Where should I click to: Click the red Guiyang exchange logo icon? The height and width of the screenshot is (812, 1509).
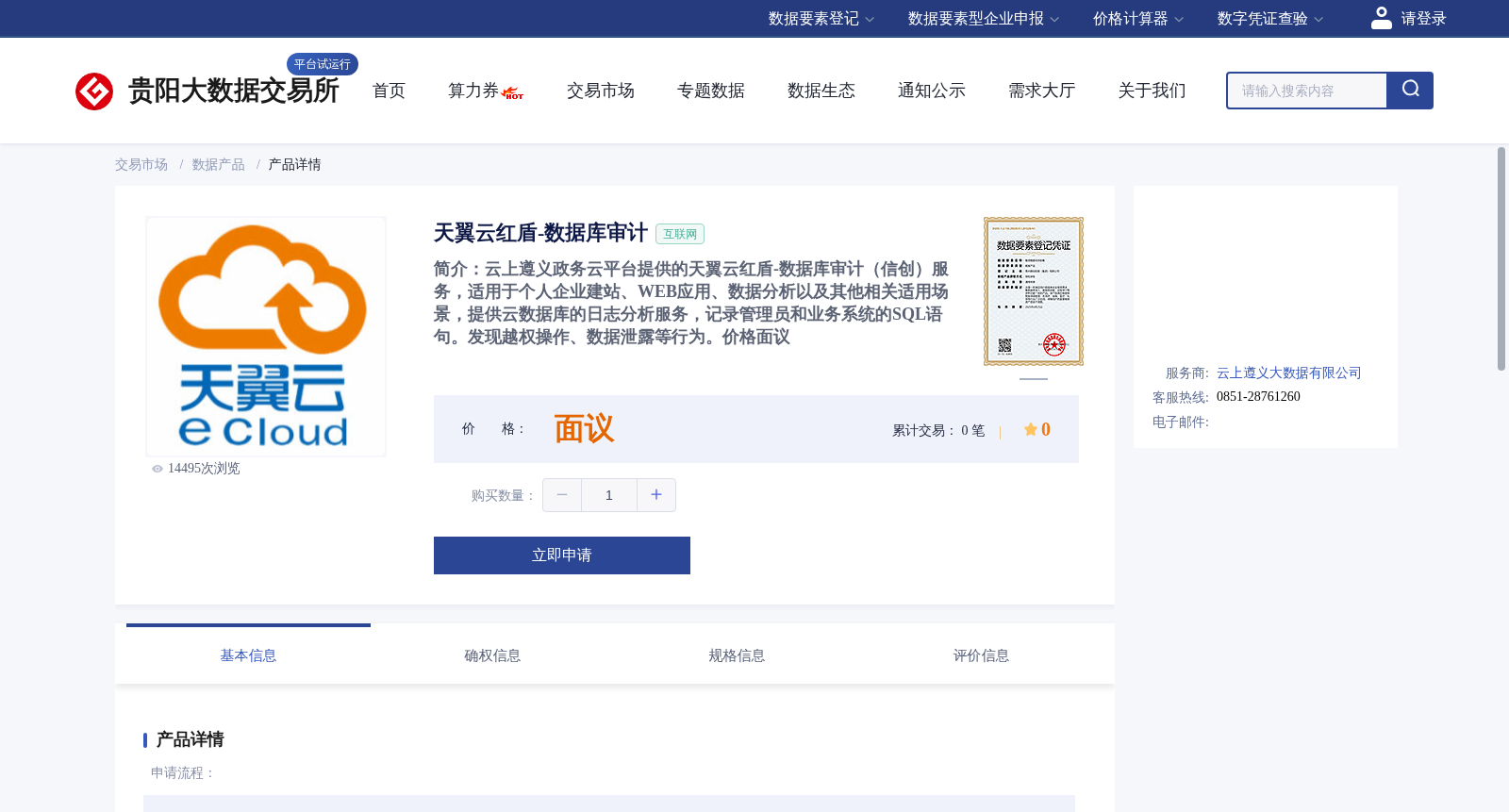pos(94,91)
